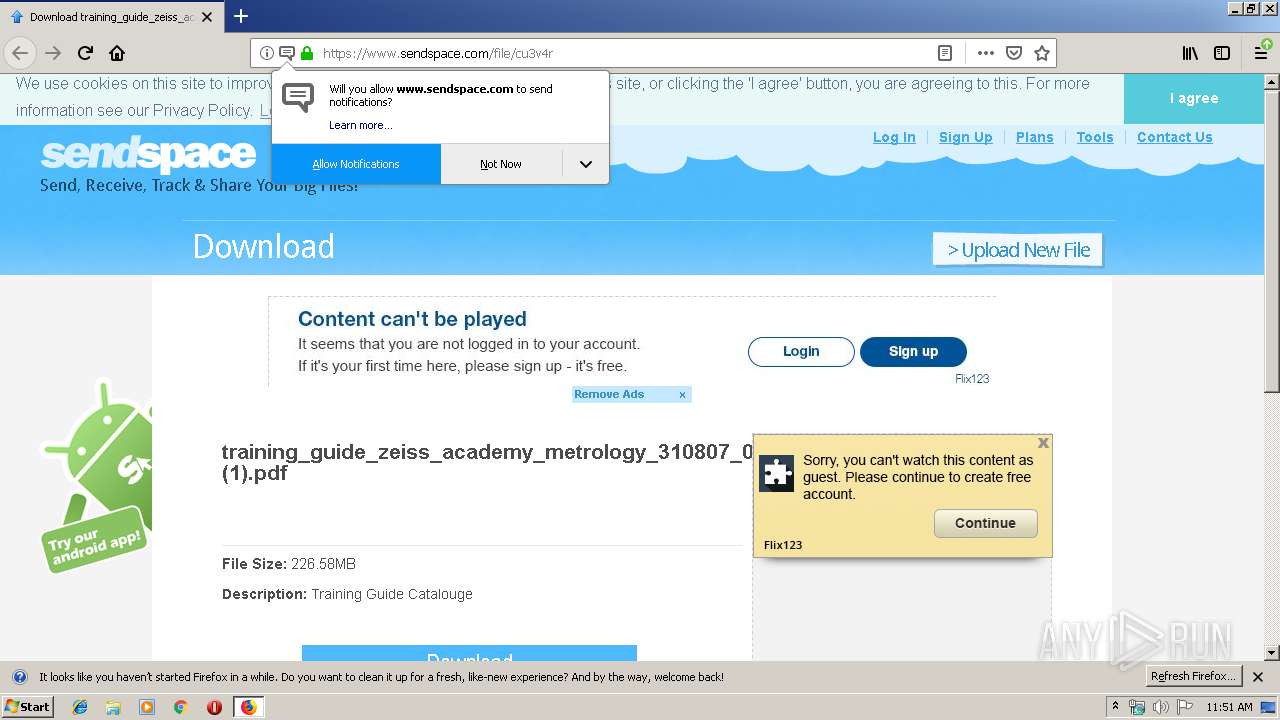Click the Login button in the ad
The height and width of the screenshot is (720, 1280).
point(801,352)
